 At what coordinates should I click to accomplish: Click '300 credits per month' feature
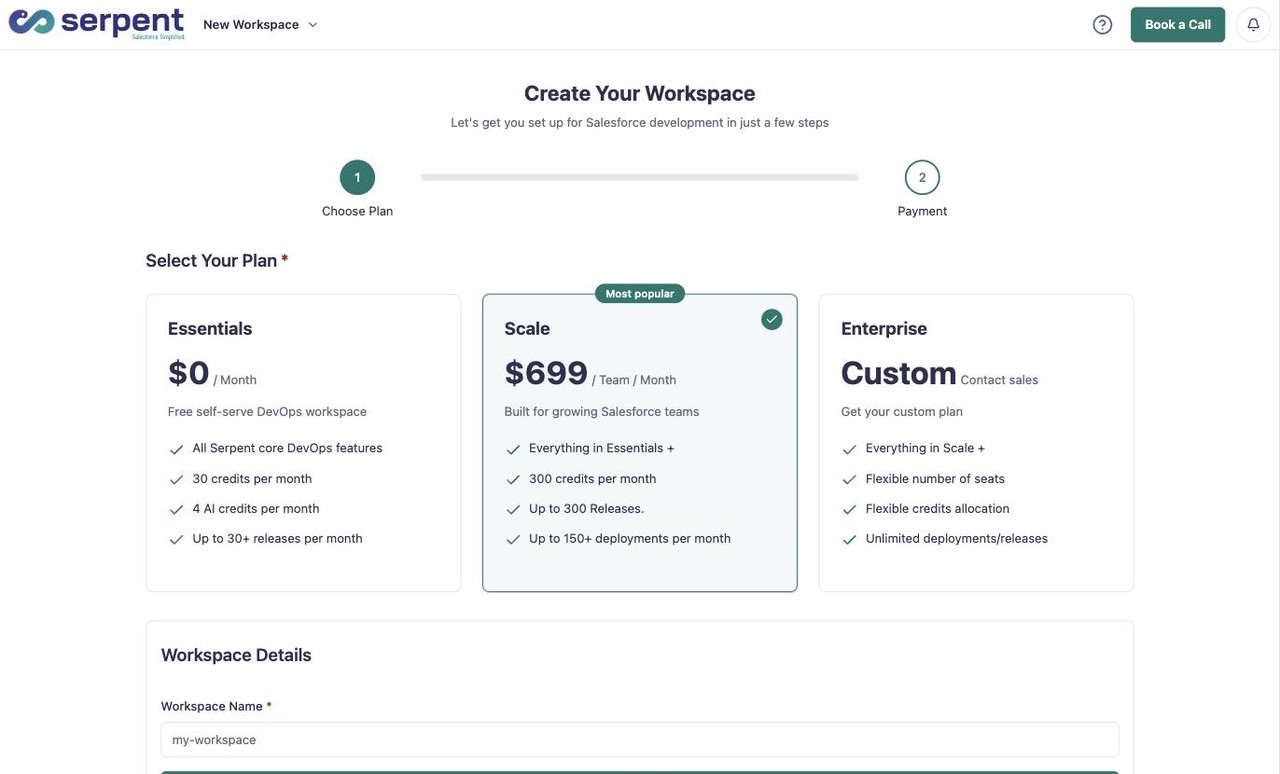click(x=592, y=479)
